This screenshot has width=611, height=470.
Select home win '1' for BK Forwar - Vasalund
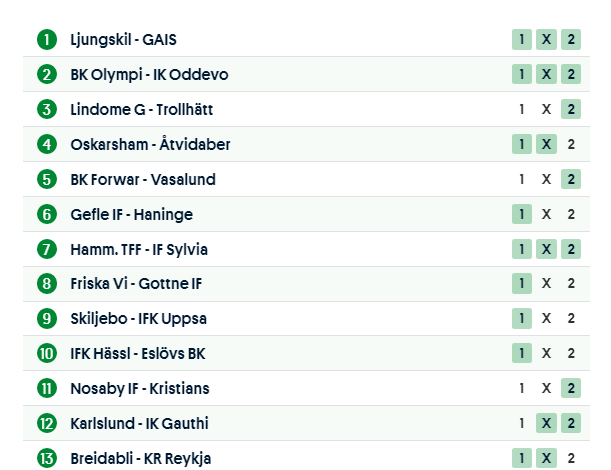521,179
